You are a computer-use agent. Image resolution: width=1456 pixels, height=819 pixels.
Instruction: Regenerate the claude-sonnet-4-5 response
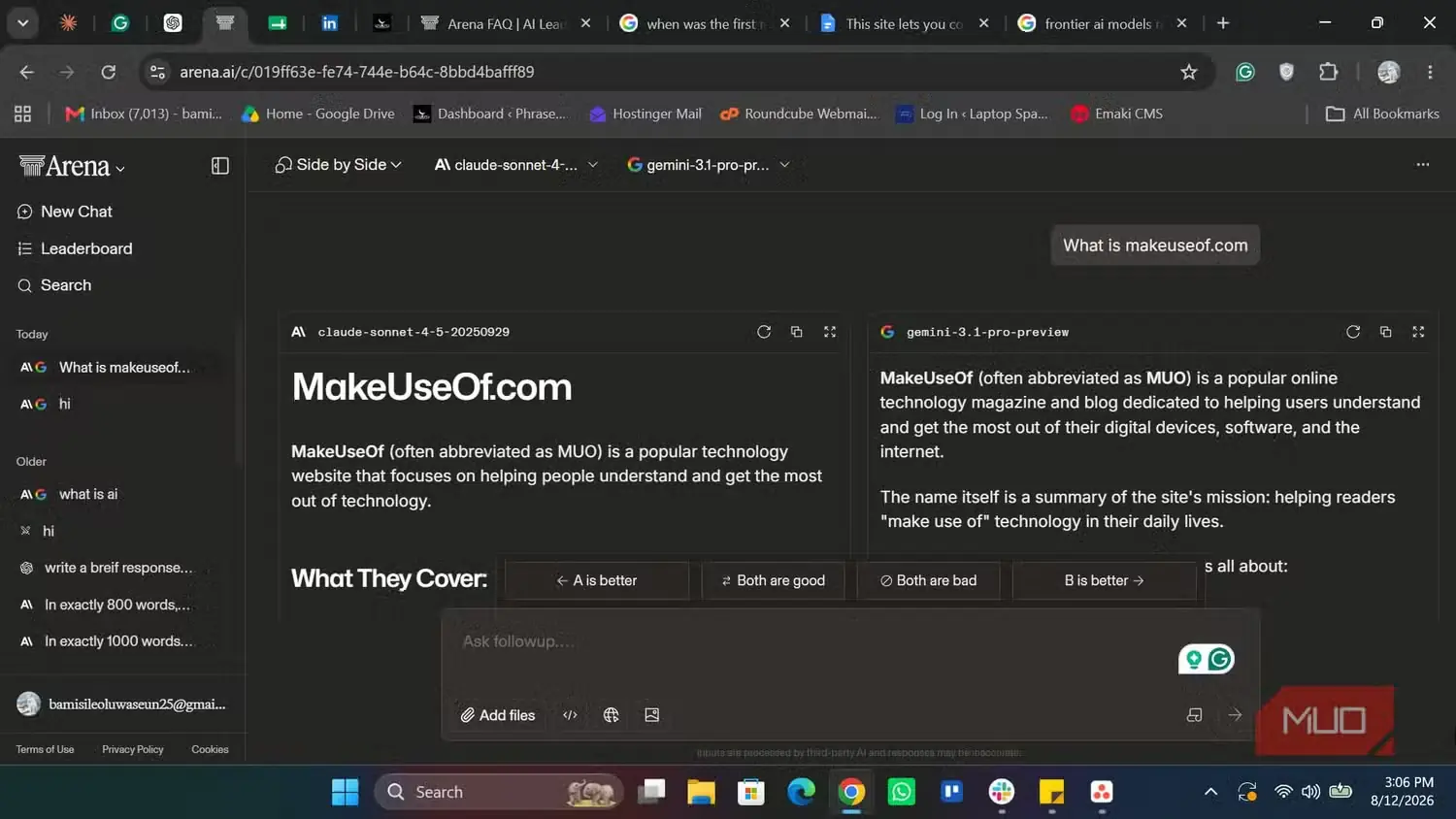click(x=764, y=332)
